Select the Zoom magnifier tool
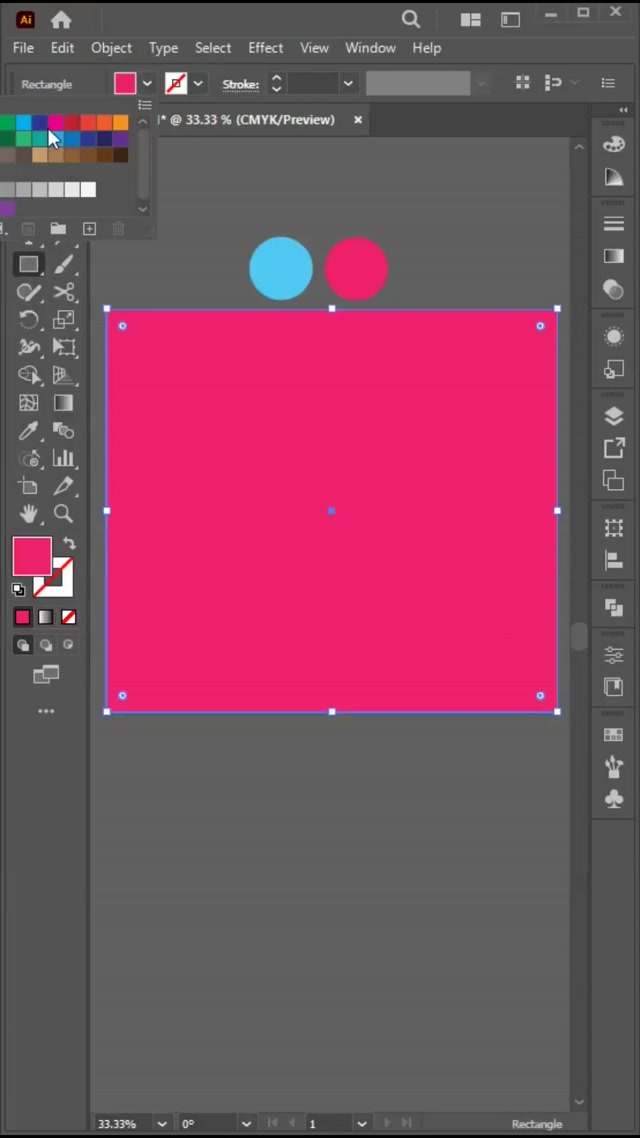 click(64, 514)
